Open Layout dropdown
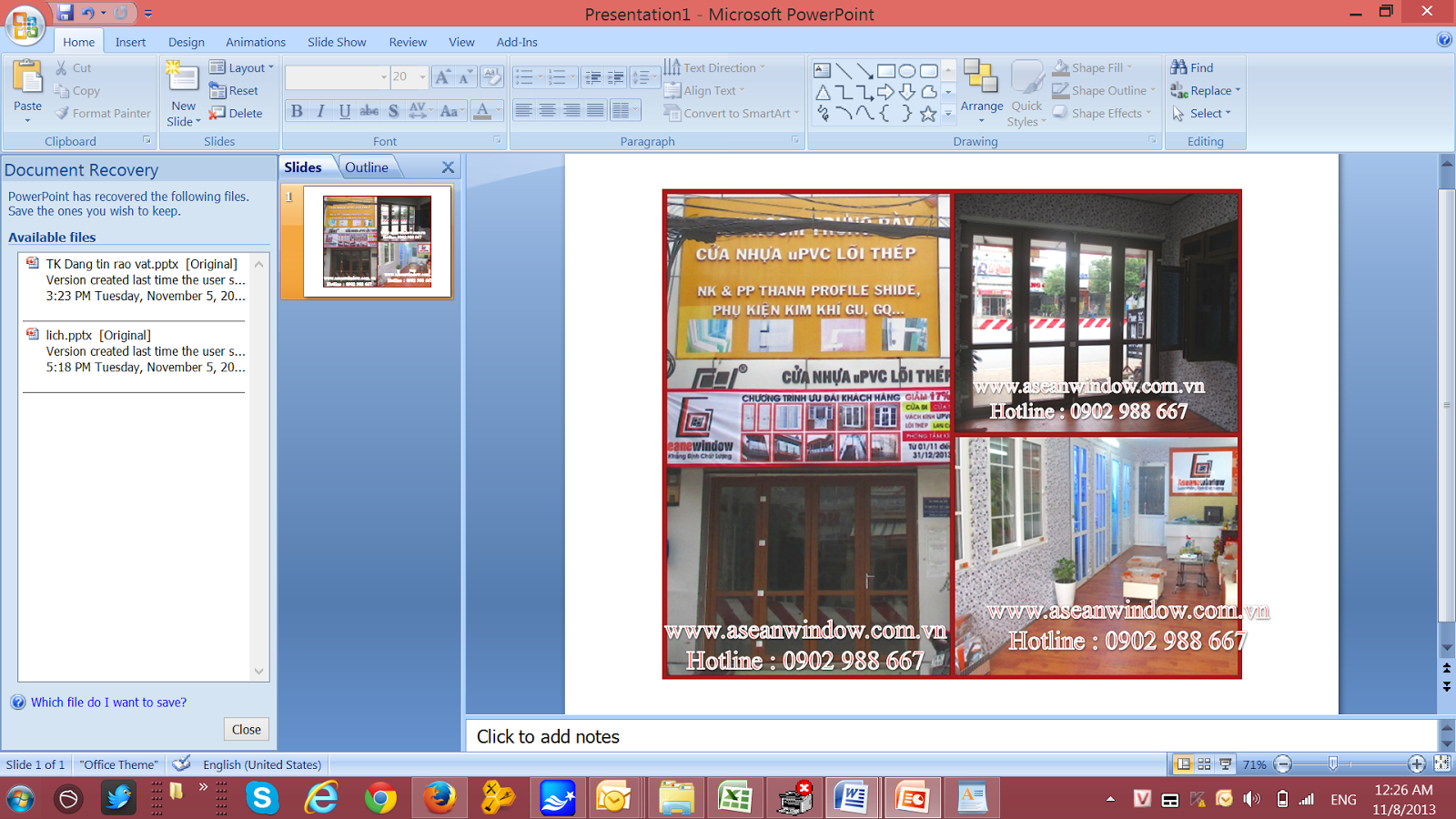This screenshot has width=1456, height=819. [241, 67]
